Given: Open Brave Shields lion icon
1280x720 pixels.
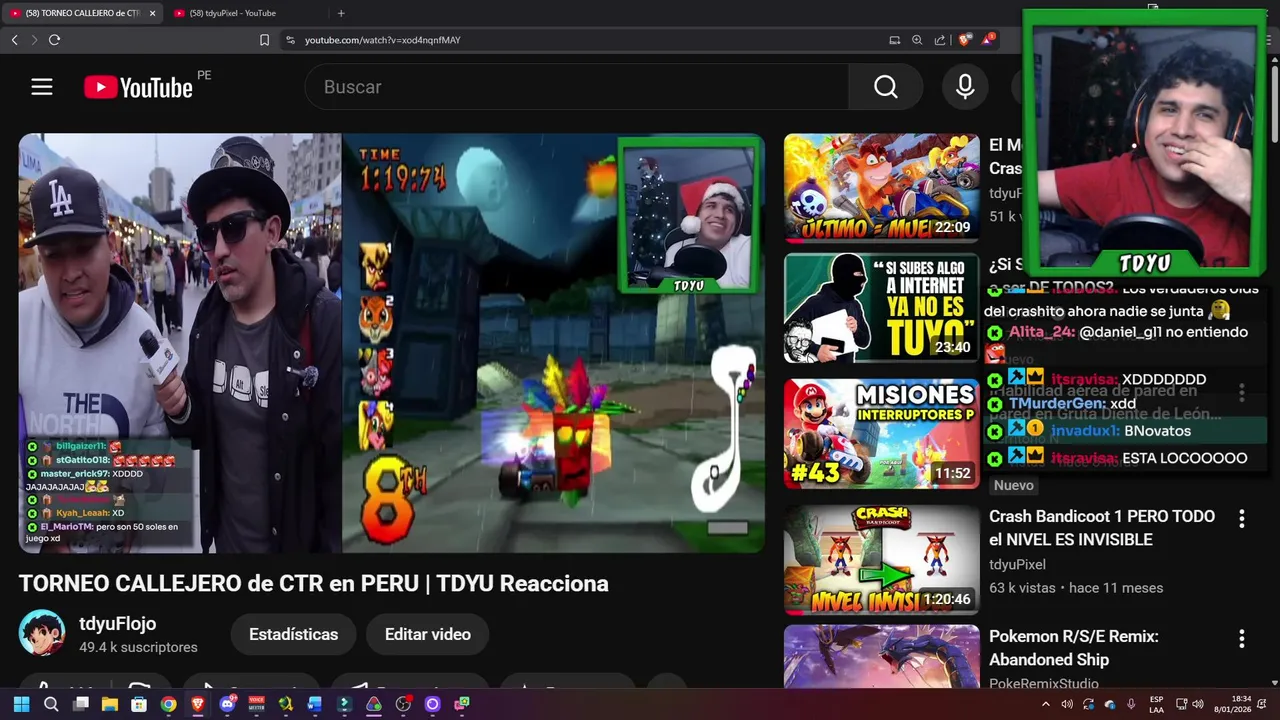Looking at the screenshot, I should tap(965, 40).
